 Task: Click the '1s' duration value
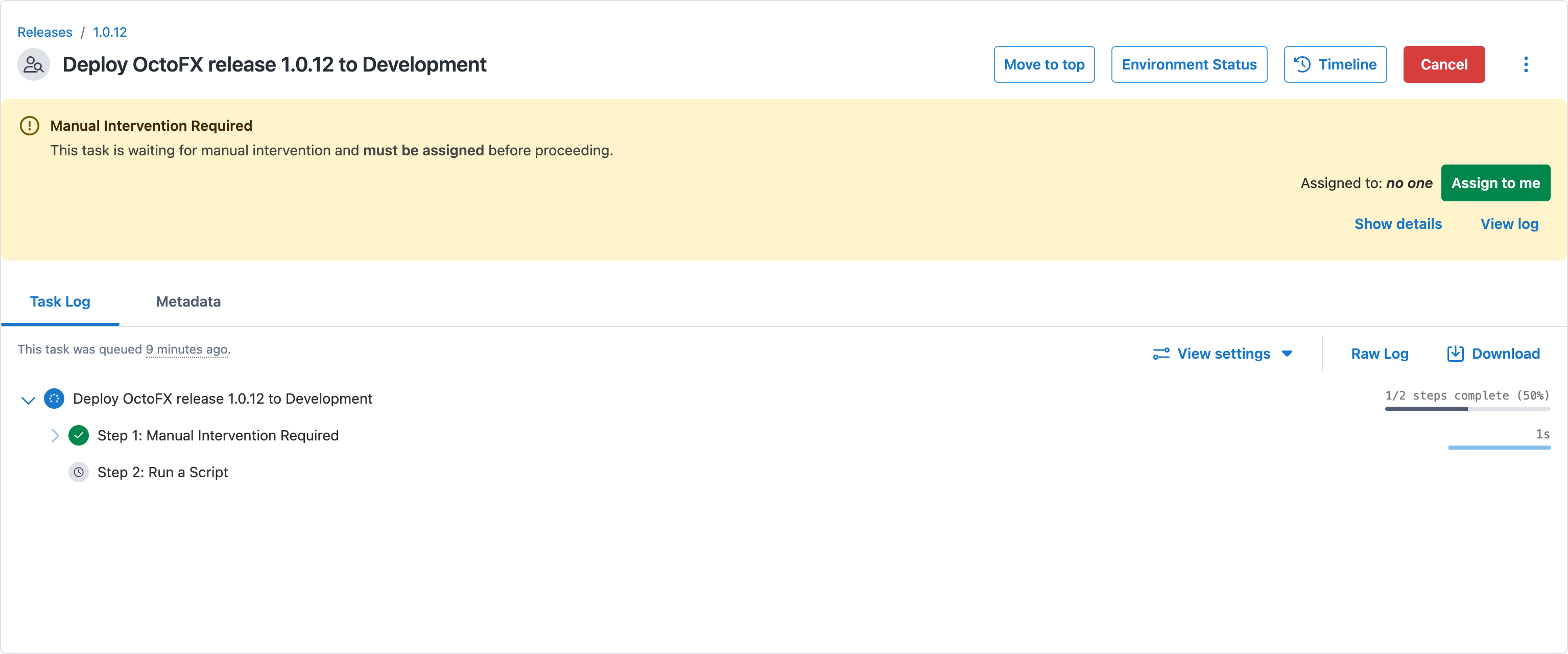click(1542, 434)
